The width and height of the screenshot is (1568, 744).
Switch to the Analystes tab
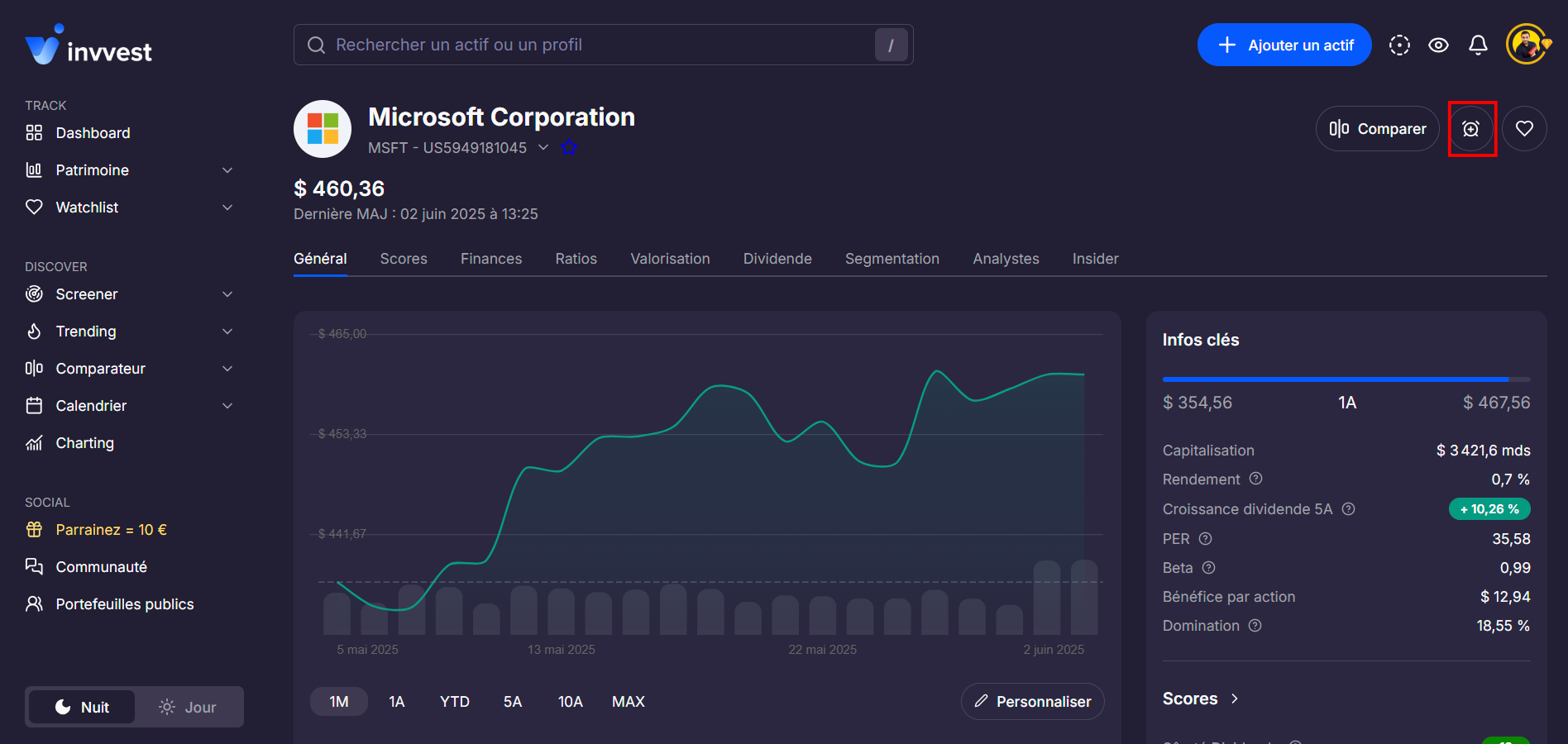tap(1006, 259)
